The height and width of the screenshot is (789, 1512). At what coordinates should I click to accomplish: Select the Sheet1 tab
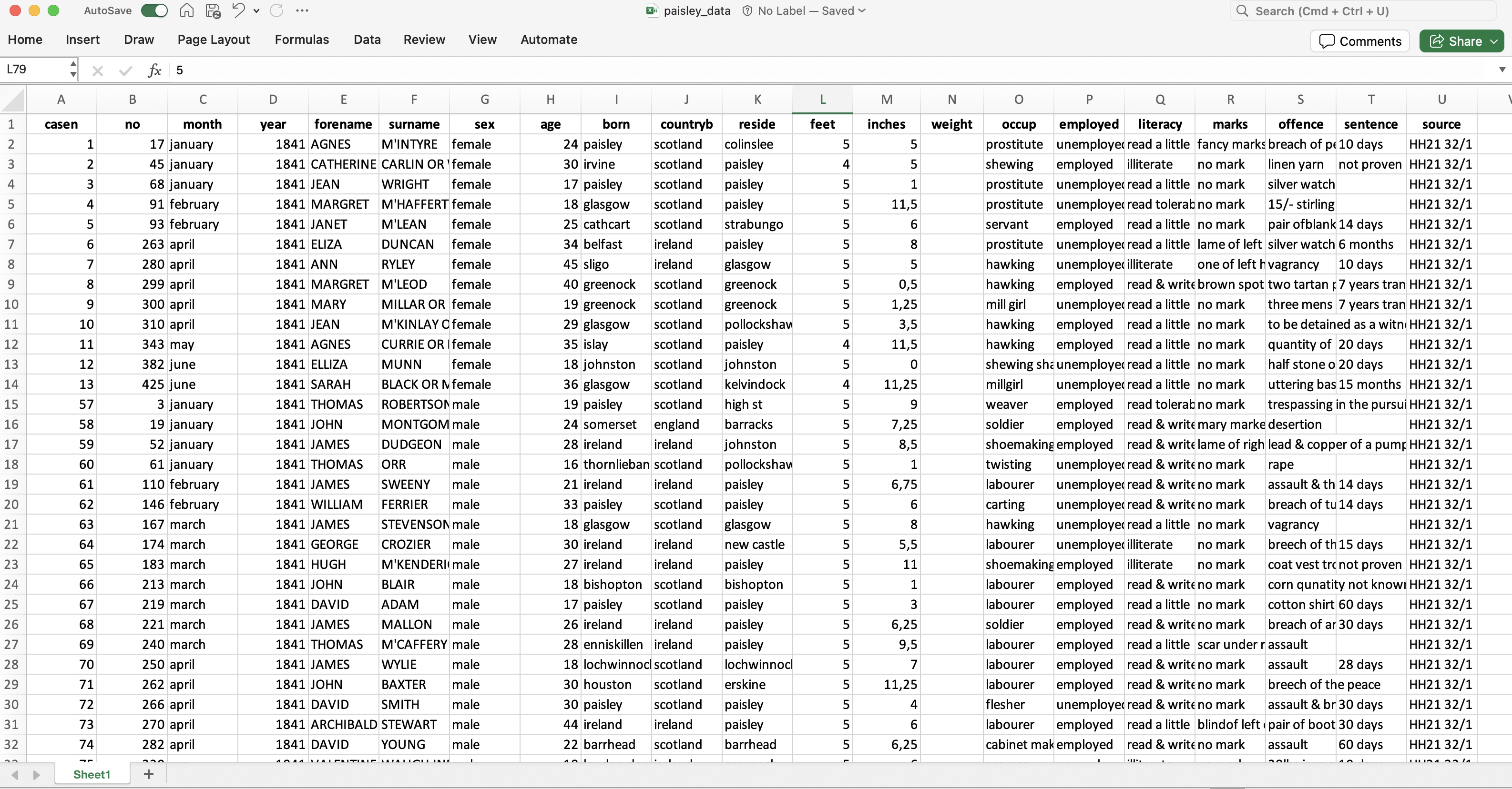[x=92, y=774]
